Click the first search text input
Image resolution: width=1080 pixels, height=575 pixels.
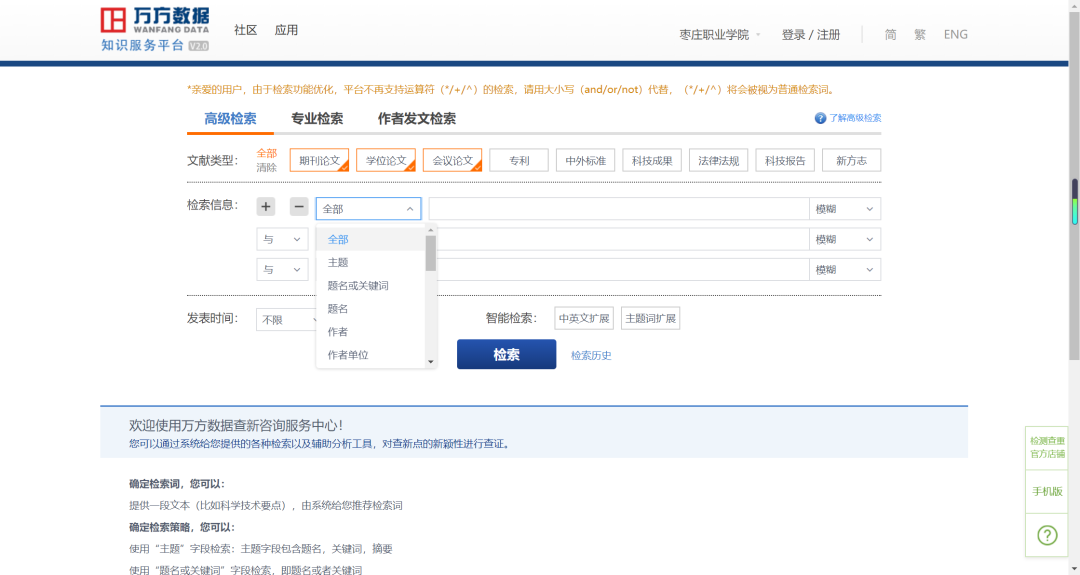coord(619,209)
